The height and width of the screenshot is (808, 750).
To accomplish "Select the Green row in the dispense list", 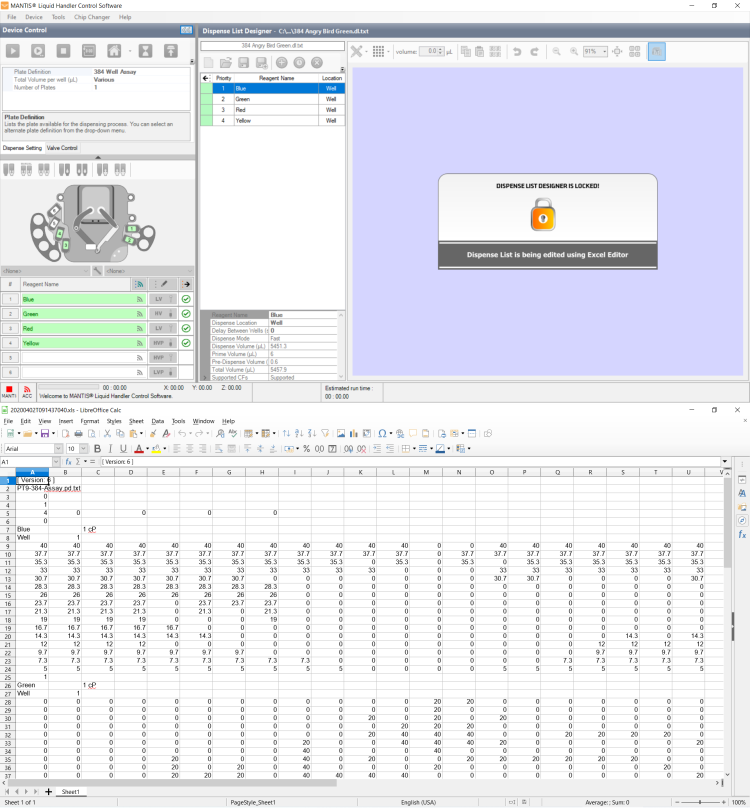I will (x=273, y=99).
